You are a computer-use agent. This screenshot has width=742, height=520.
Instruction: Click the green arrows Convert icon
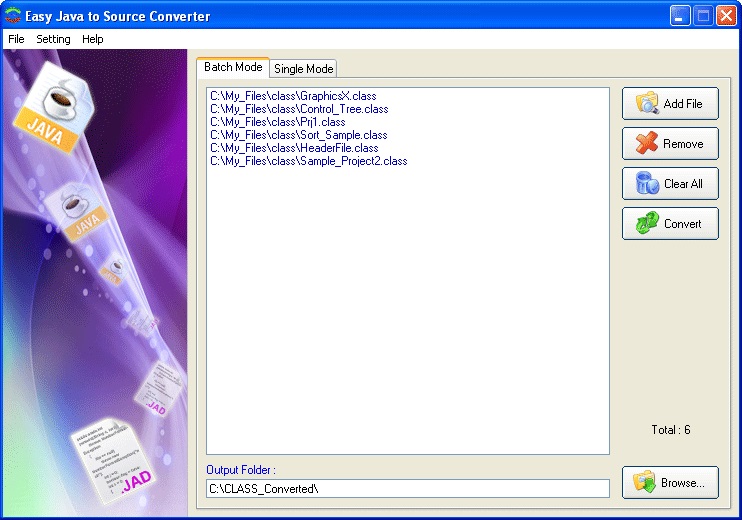(x=647, y=223)
